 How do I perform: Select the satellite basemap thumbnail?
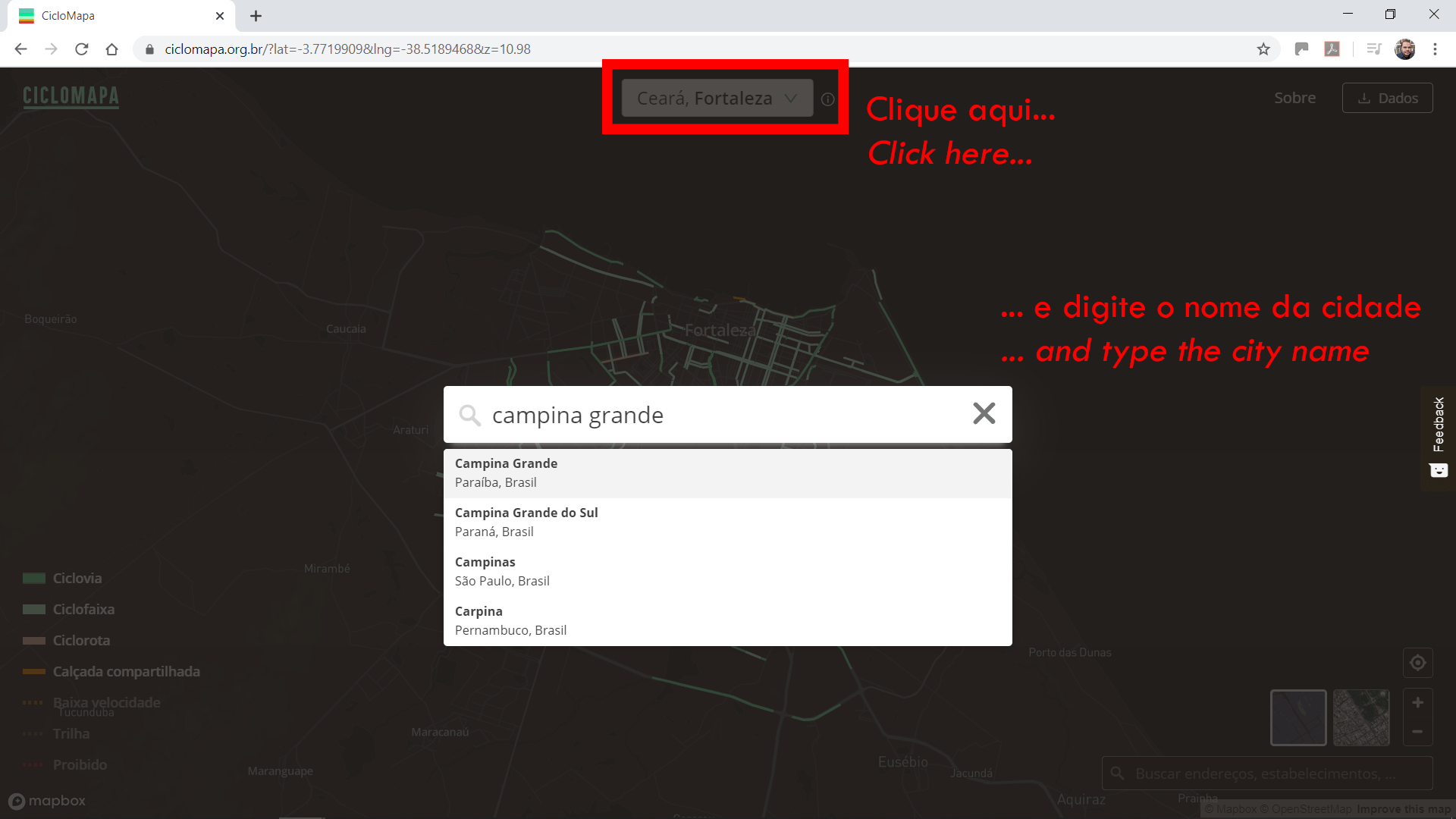click(1361, 717)
